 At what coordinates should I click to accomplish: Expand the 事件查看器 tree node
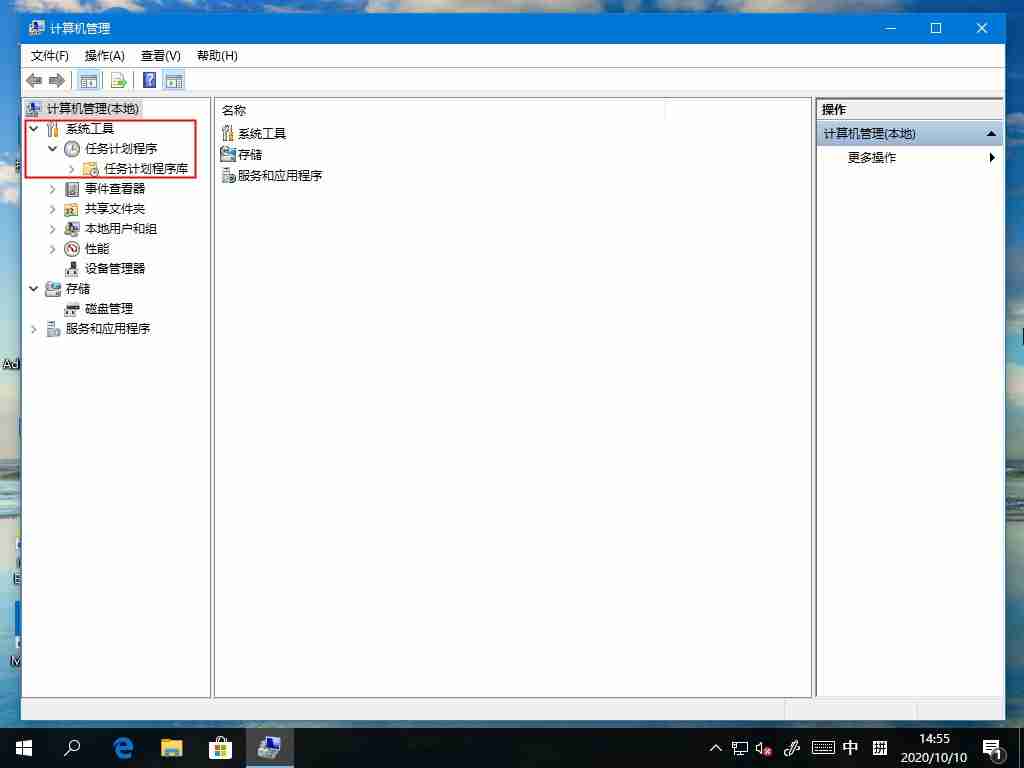52,188
